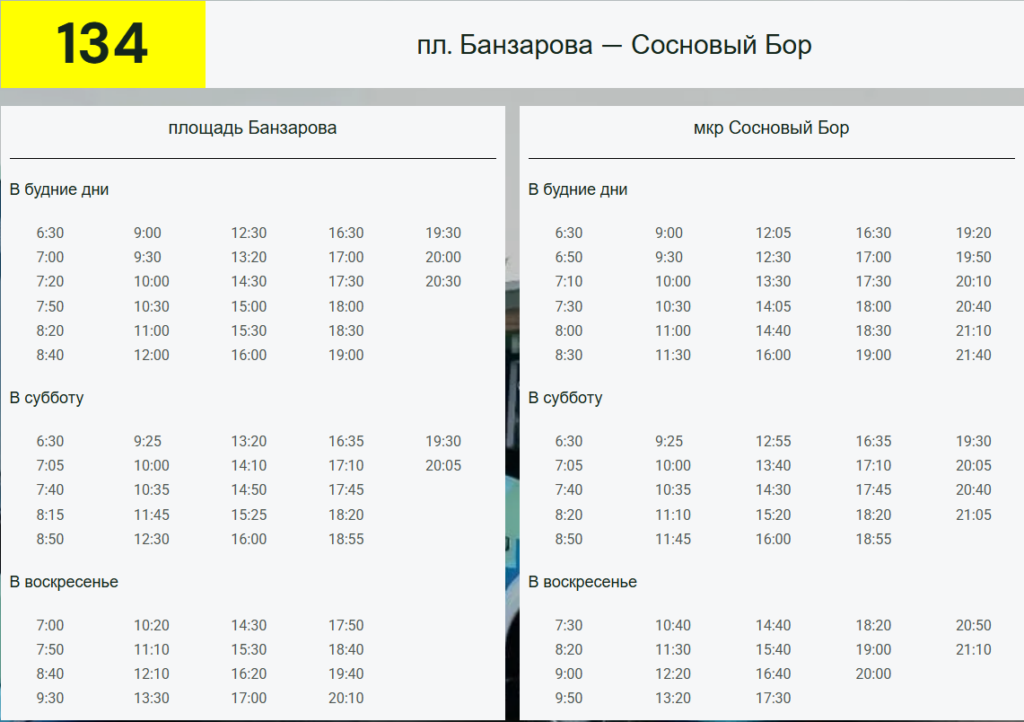Pick weekday 19:00 departure from площадь Банзарова
The width and height of the screenshot is (1024, 722).
pyautogui.click(x=346, y=355)
